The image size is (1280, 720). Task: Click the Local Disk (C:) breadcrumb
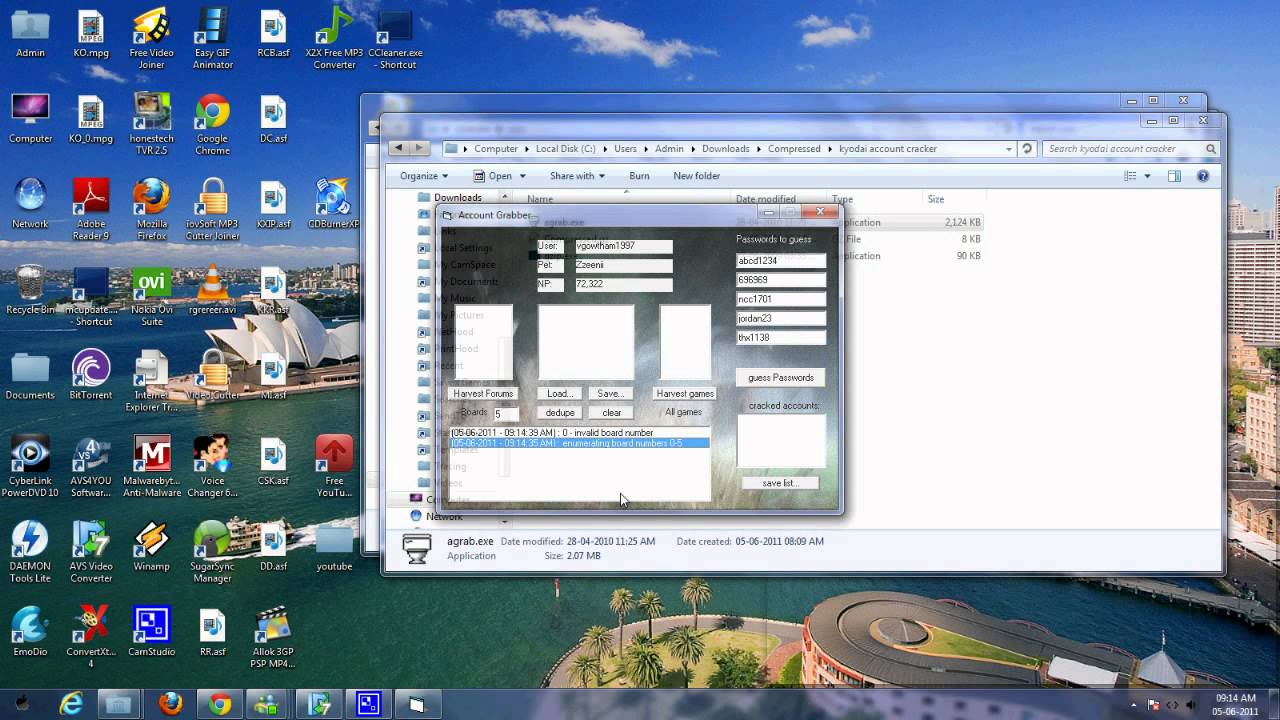565,149
